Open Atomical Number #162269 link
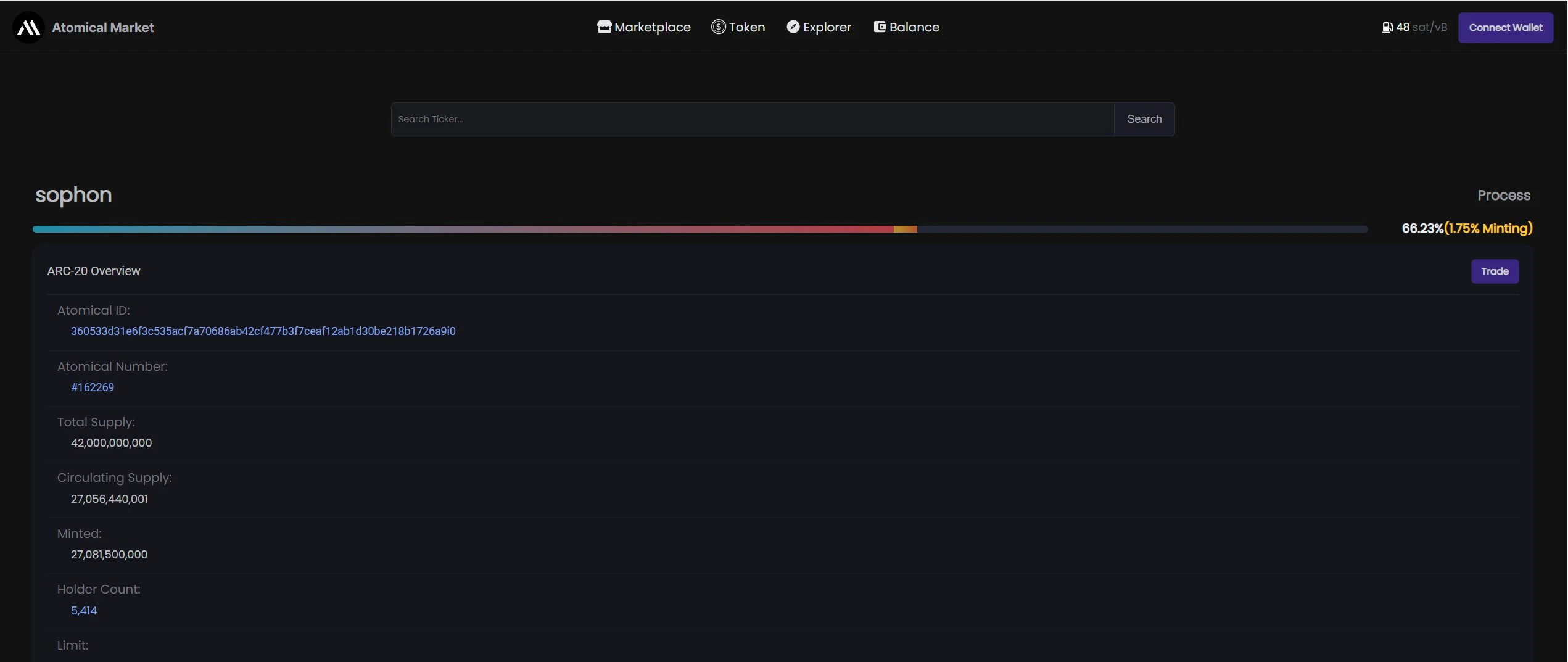Viewport: 1568px width, 662px height. click(x=93, y=387)
